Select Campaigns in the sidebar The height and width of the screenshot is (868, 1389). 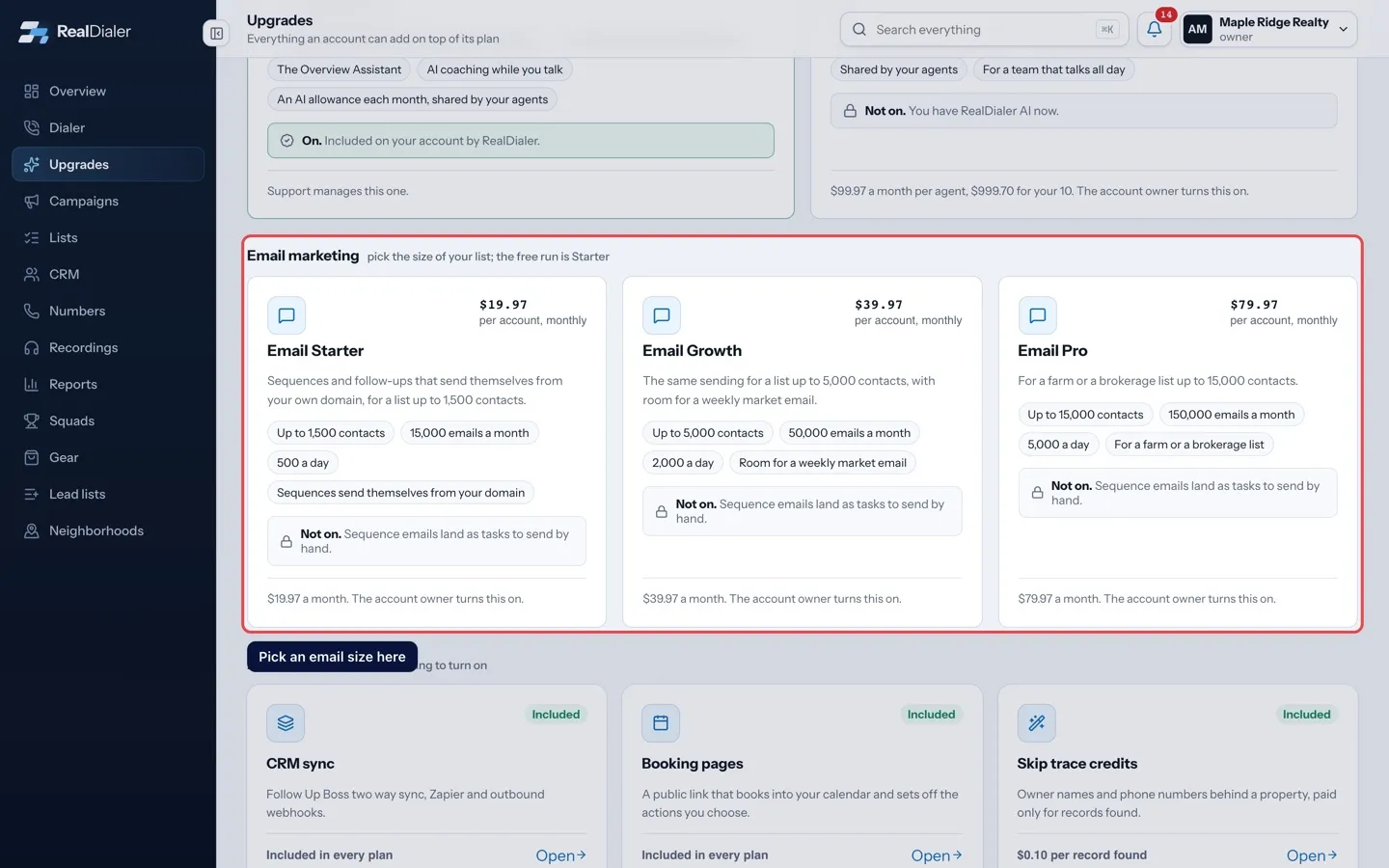pyautogui.click(x=108, y=202)
